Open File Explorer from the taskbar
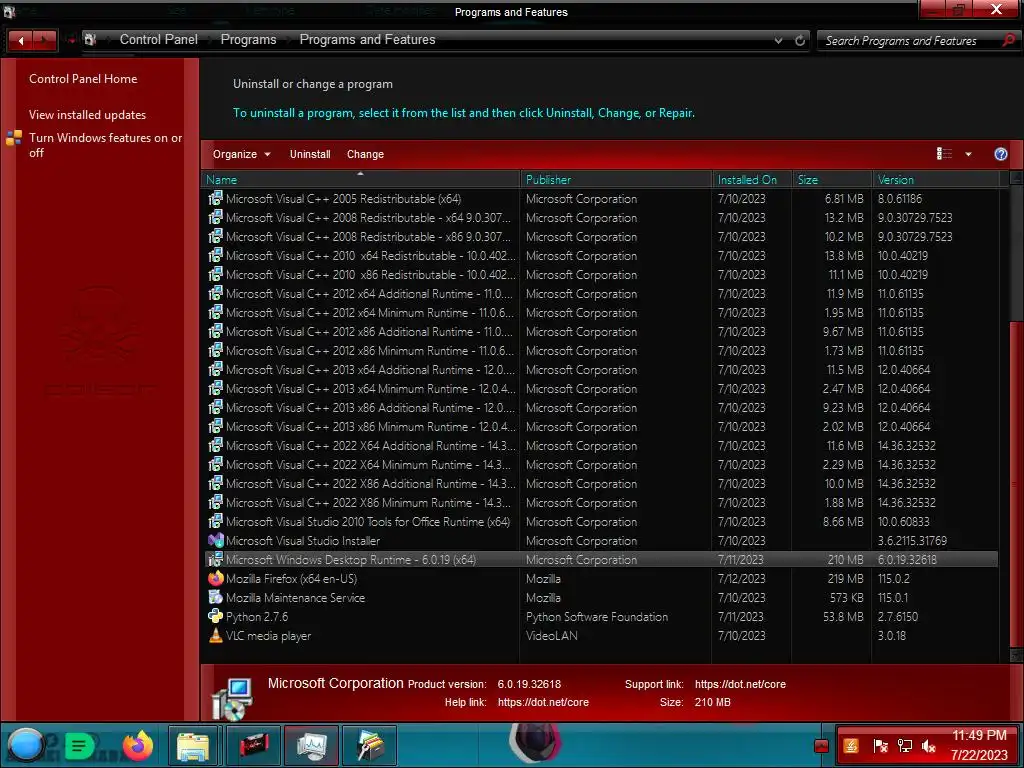Viewport: 1024px width, 768px height. click(193, 745)
